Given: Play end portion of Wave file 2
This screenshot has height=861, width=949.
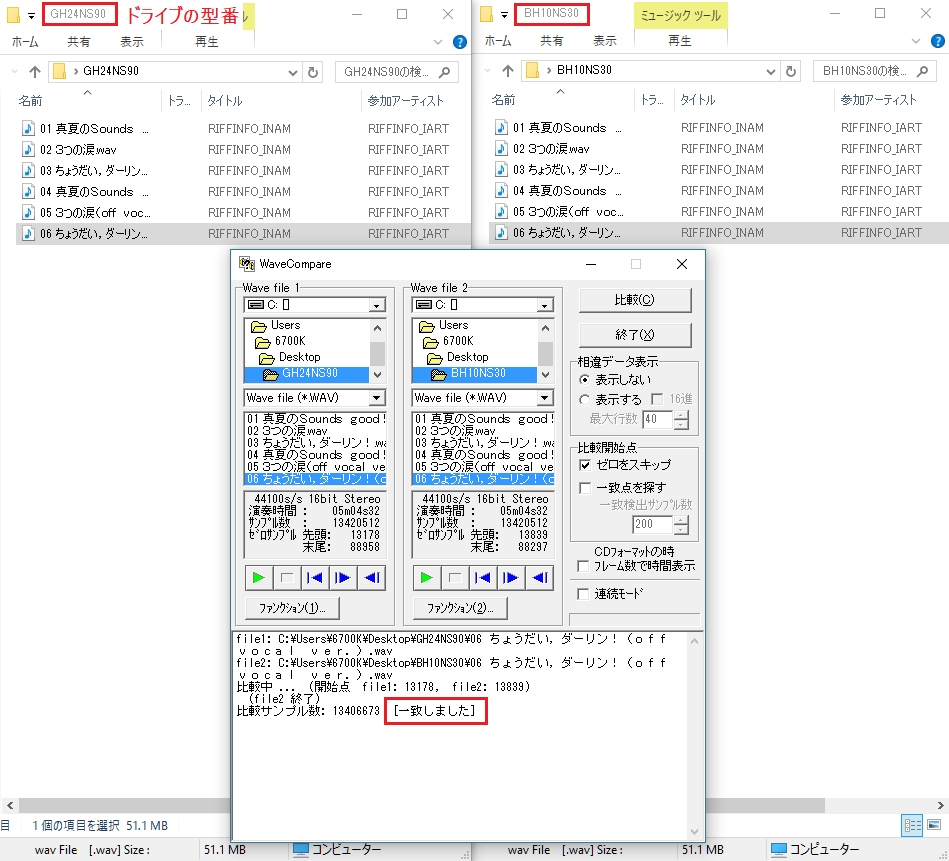Looking at the screenshot, I should (x=539, y=578).
